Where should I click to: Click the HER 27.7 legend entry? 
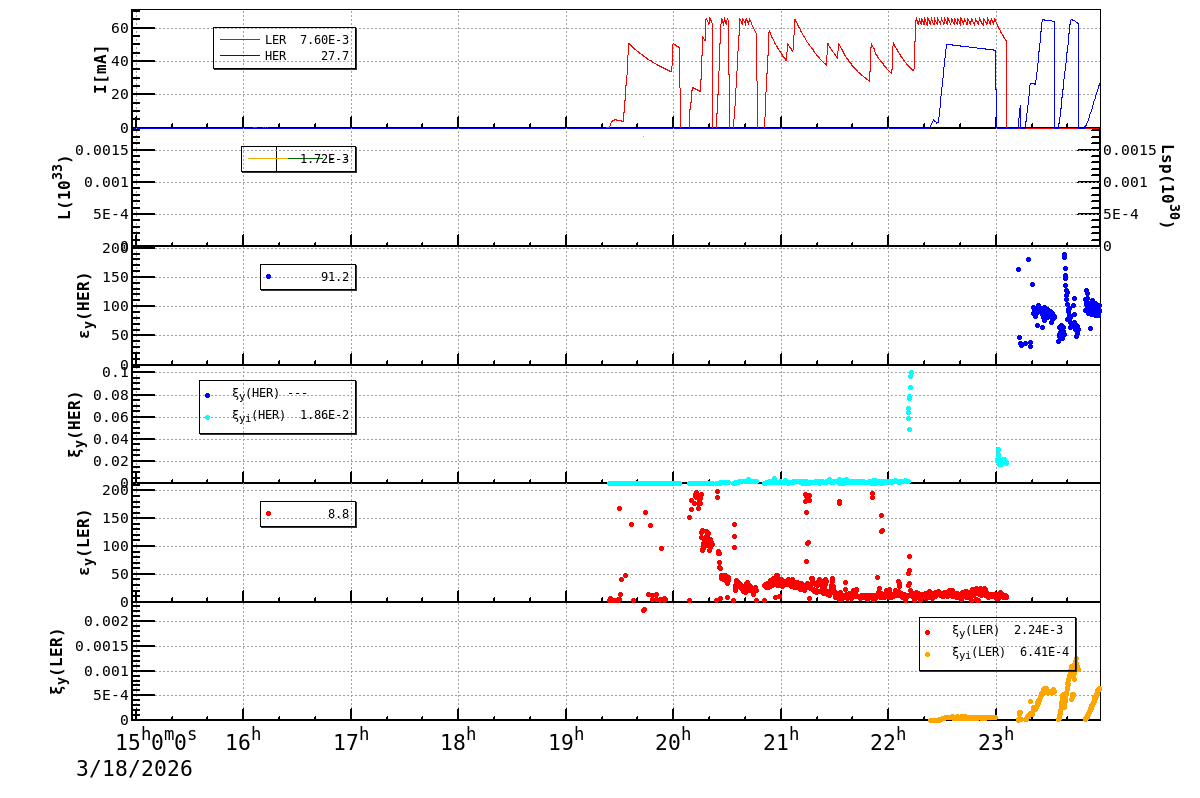tap(284, 56)
